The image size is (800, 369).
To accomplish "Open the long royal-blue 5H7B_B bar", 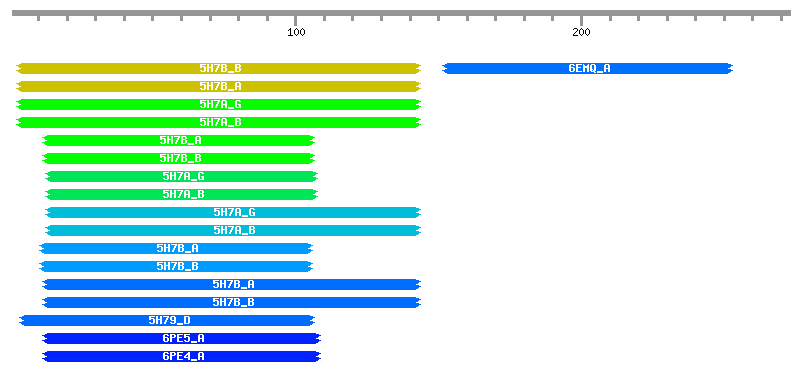I will [x=231, y=303].
